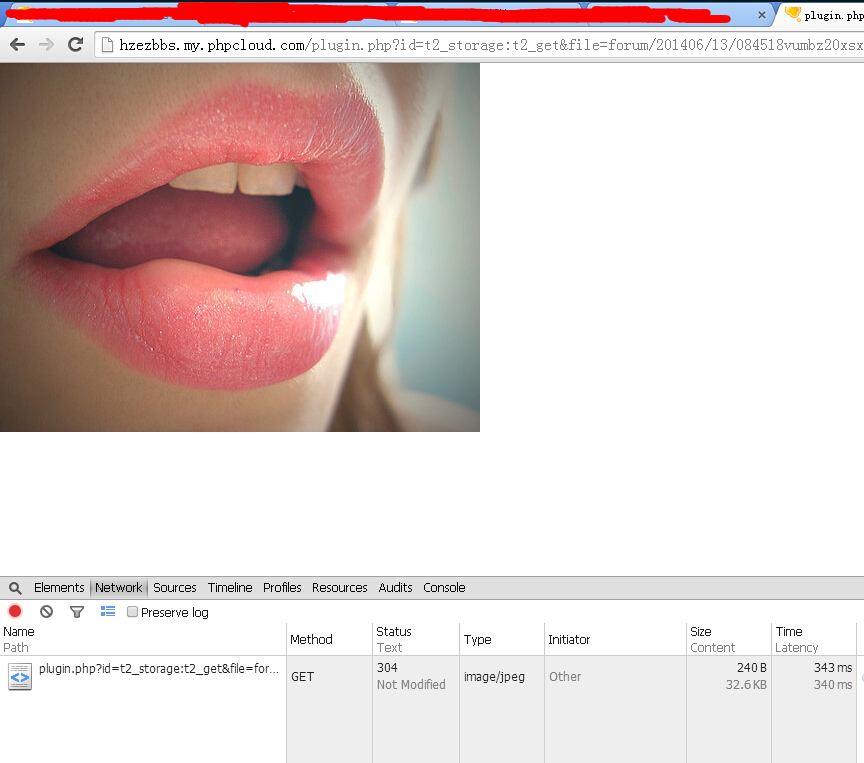Screen dimensions: 864x763
Task: Enable the Preserve log checkbox
Action: 132,612
